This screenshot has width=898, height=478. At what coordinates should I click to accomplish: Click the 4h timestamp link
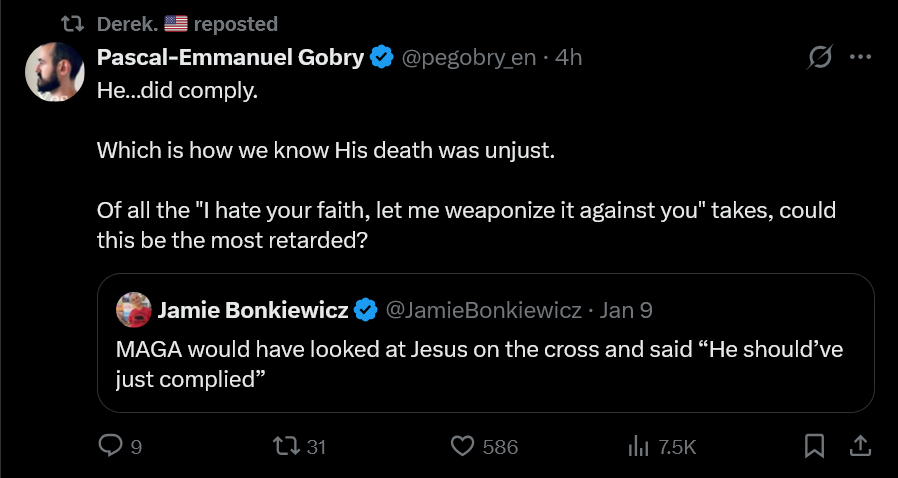click(568, 58)
